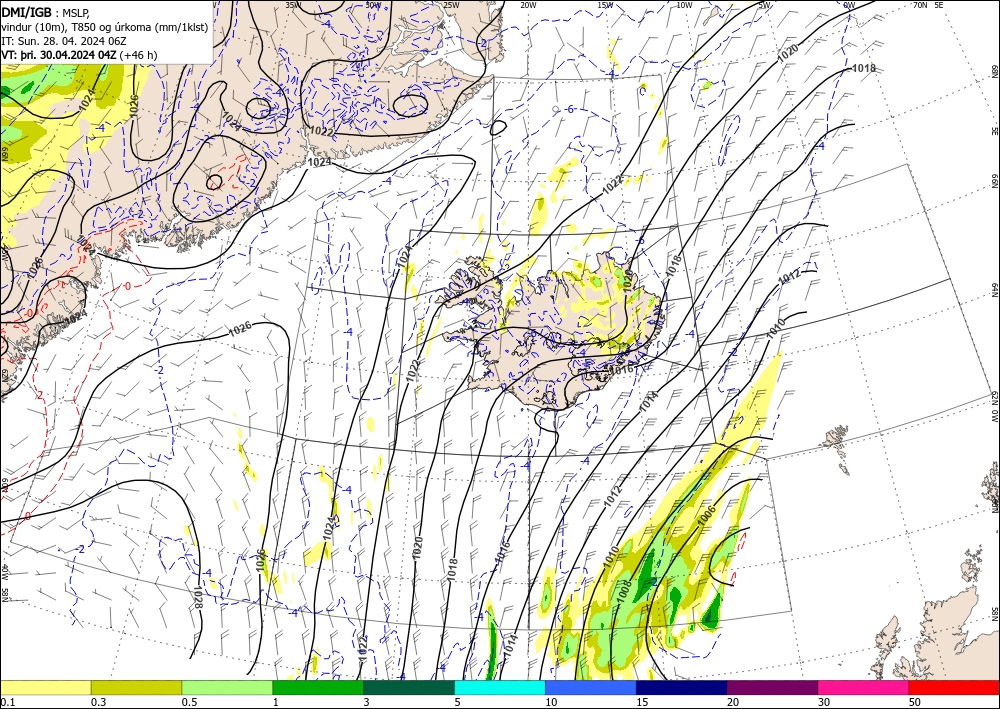Image resolution: width=1000 pixels, height=709 pixels.
Task: Choose the purple 20–30 legend swatch
Action: coord(772,688)
